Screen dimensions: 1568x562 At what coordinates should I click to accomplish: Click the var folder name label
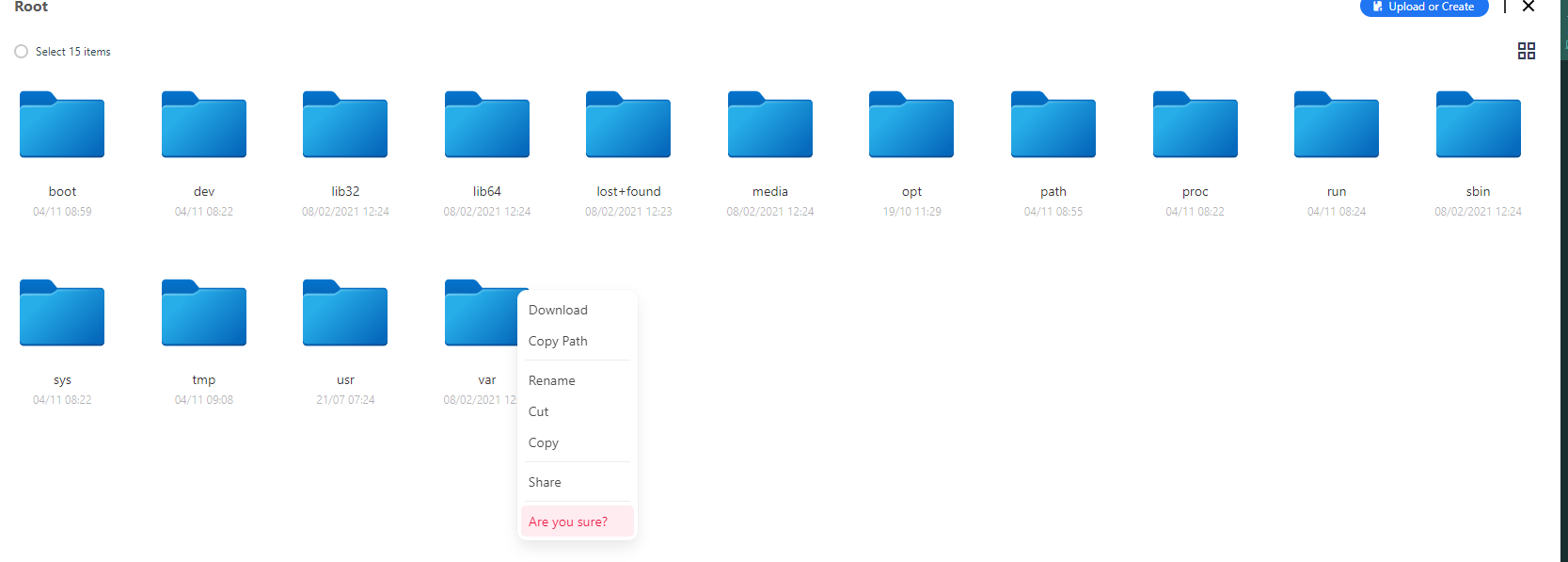coord(487,379)
